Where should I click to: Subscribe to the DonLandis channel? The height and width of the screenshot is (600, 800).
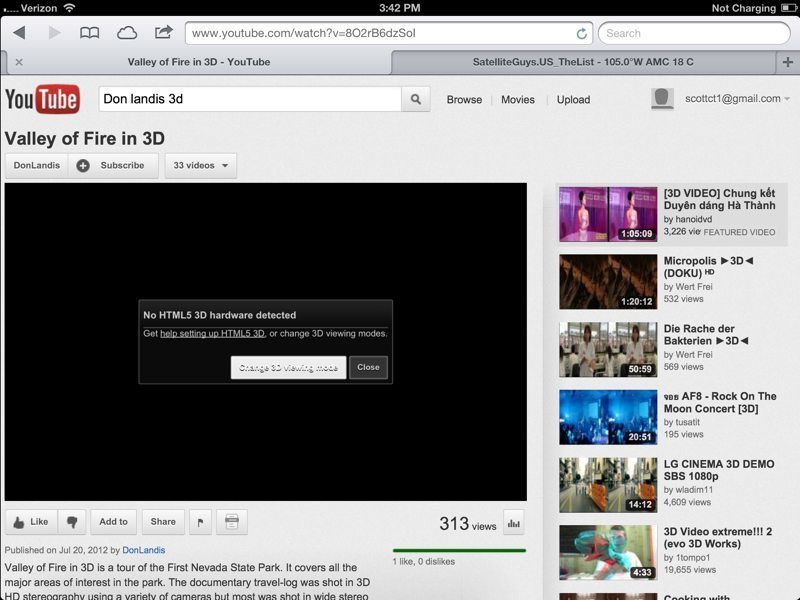113,165
